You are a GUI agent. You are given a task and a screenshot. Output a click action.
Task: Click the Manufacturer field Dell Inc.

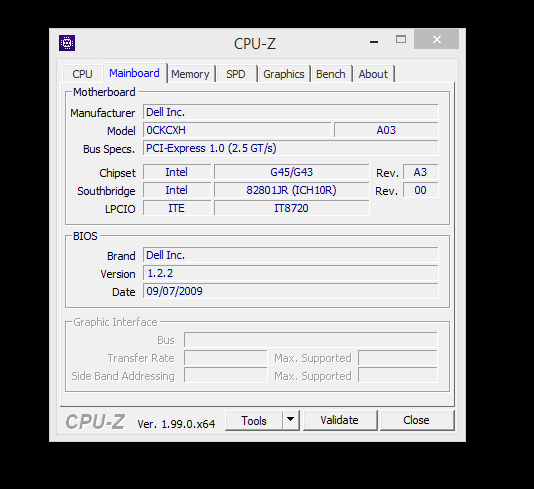[291, 112]
